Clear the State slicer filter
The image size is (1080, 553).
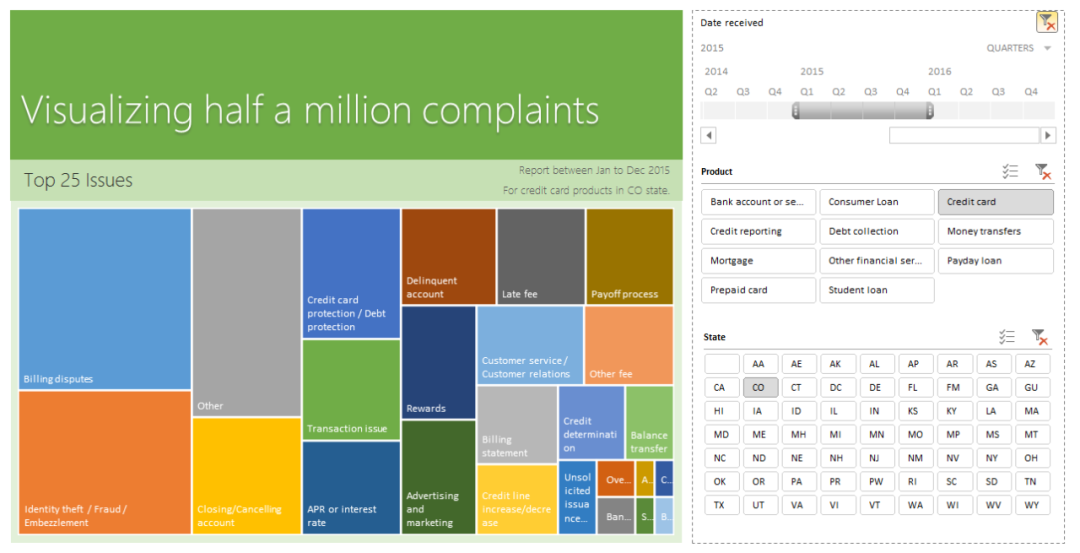pyautogui.click(x=1040, y=337)
